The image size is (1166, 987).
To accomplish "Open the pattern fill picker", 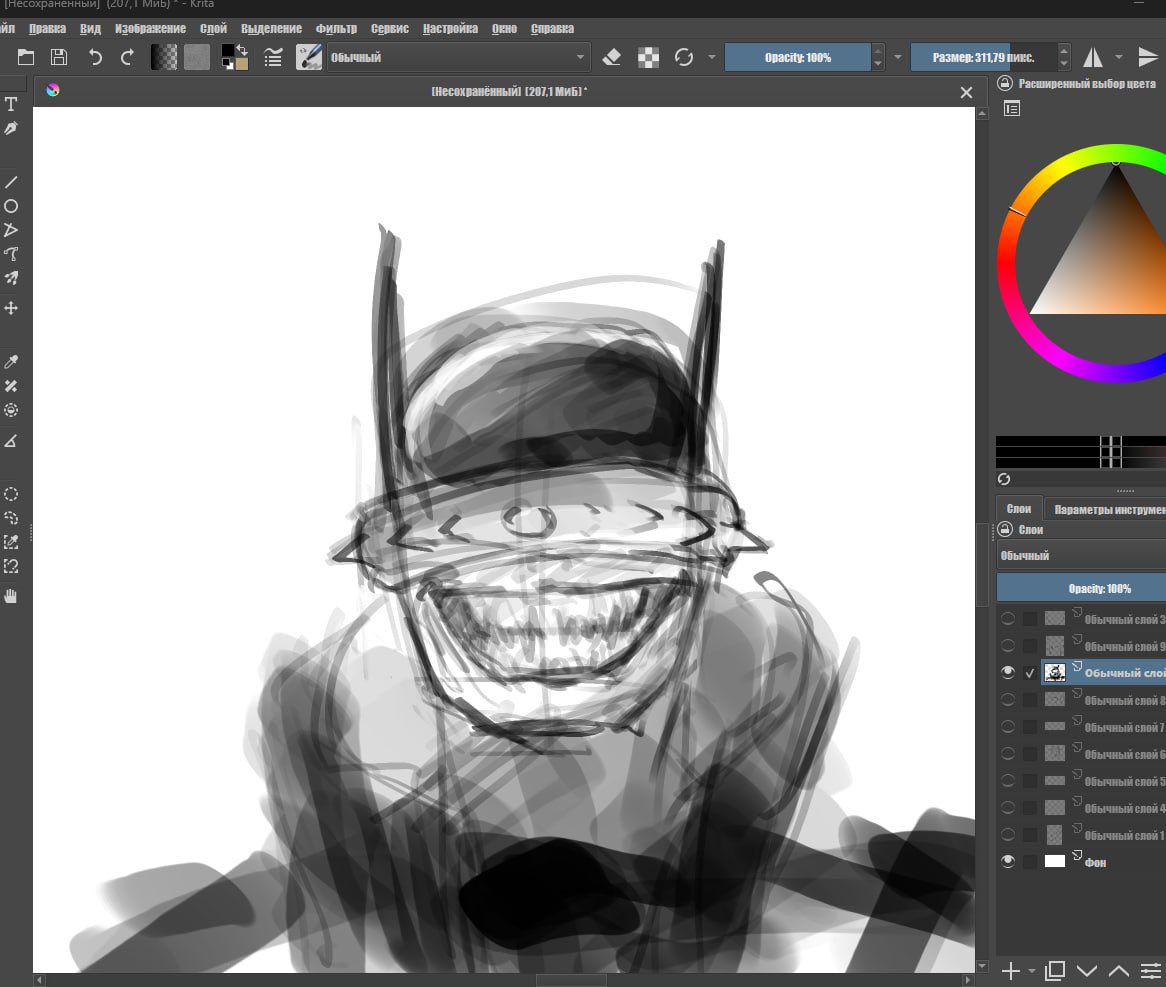I will pyautogui.click(x=197, y=57).
